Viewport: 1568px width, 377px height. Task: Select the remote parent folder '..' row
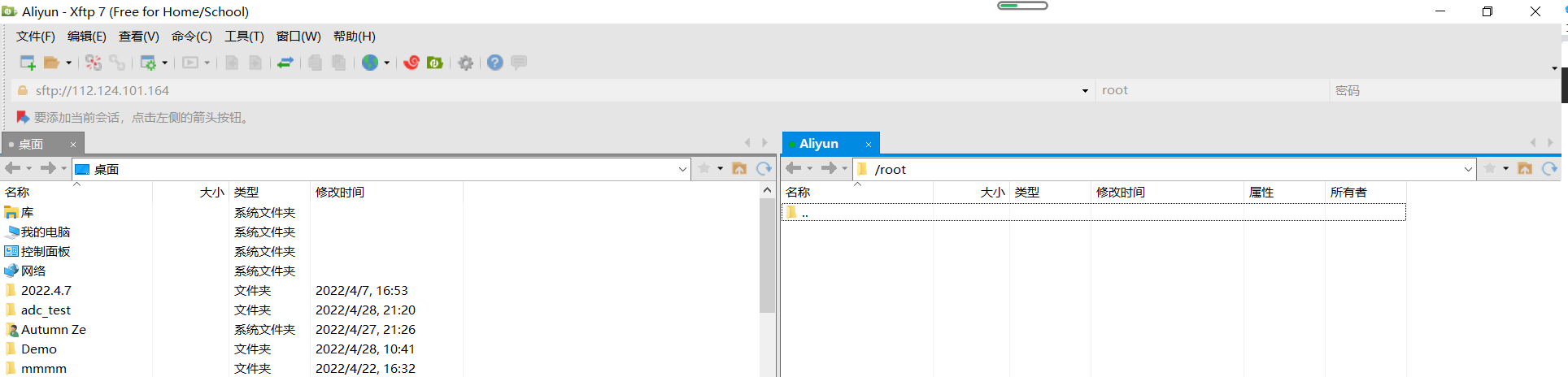(x=1094, y=213)
